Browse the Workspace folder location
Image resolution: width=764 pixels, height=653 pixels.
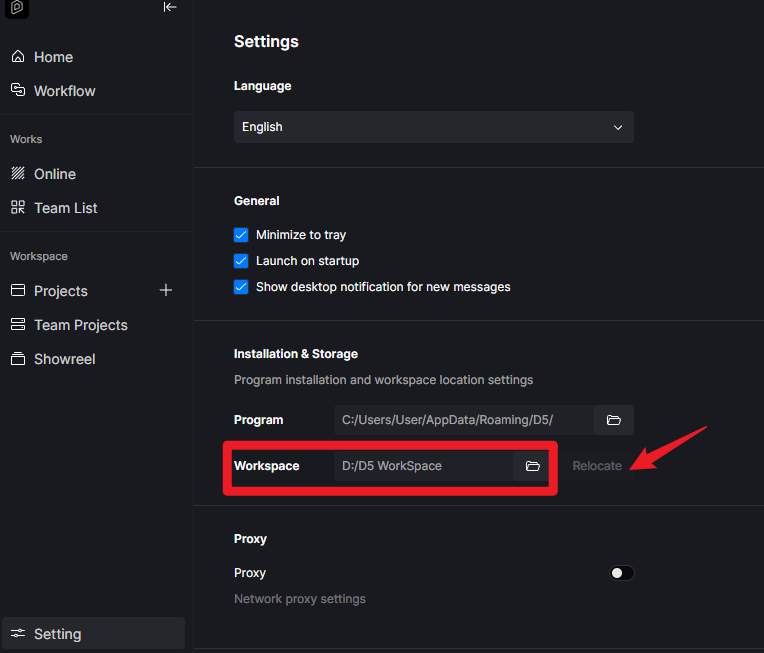tap(532, 466)
